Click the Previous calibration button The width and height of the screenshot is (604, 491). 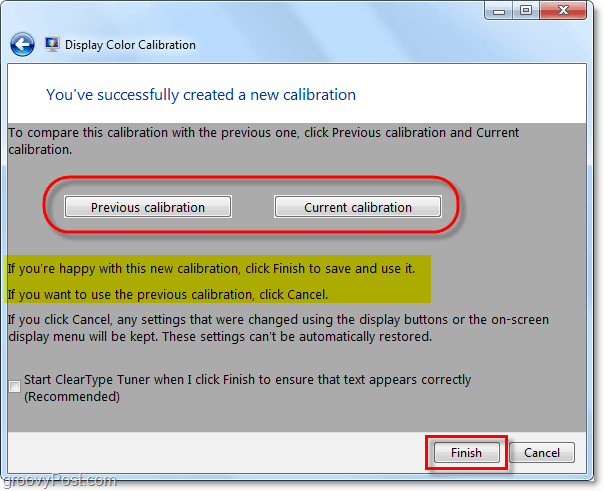tap(148, 207)
